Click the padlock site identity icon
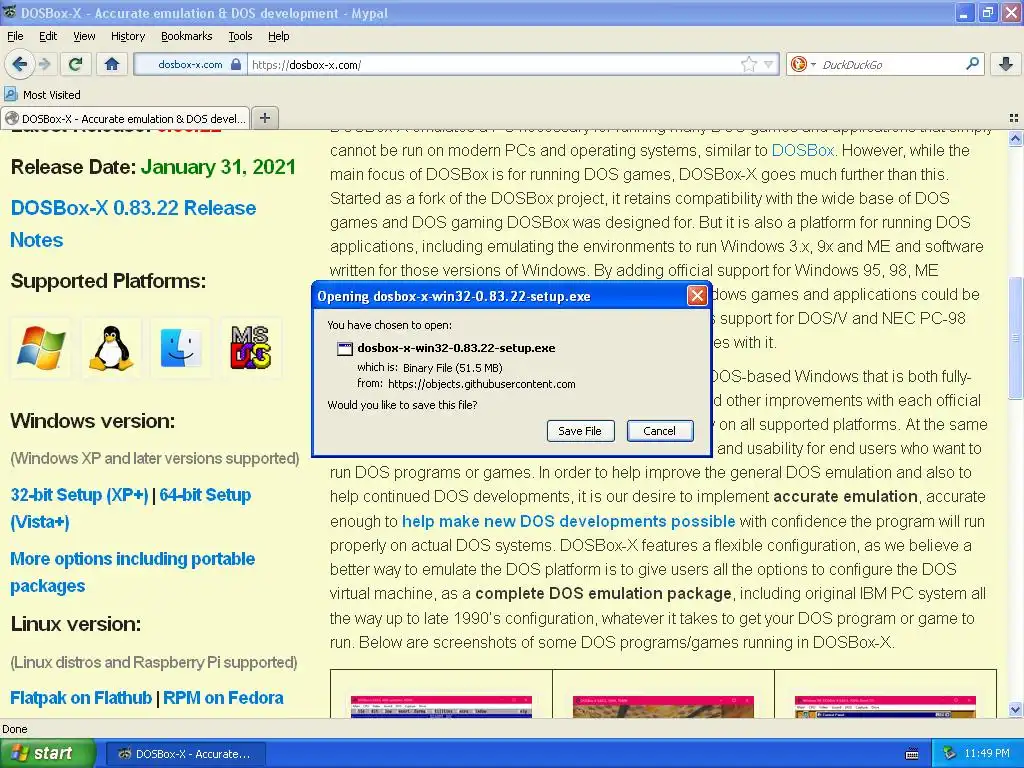The image size is (1024, 768). pyautogui.click(x=236, y=65)
